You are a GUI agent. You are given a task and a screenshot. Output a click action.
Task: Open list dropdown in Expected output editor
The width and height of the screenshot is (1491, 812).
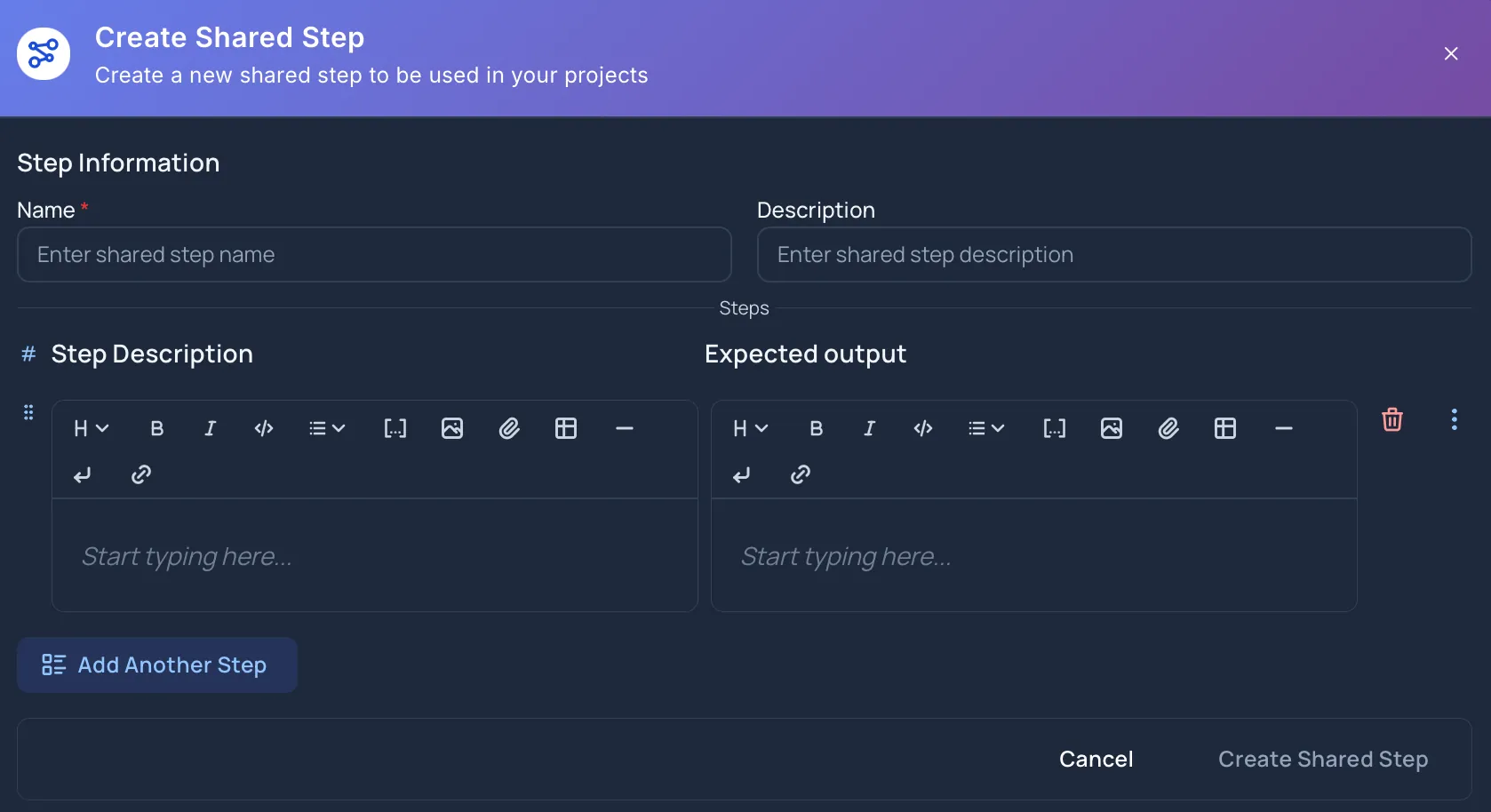pyautogui.click(x=985, y=428)
